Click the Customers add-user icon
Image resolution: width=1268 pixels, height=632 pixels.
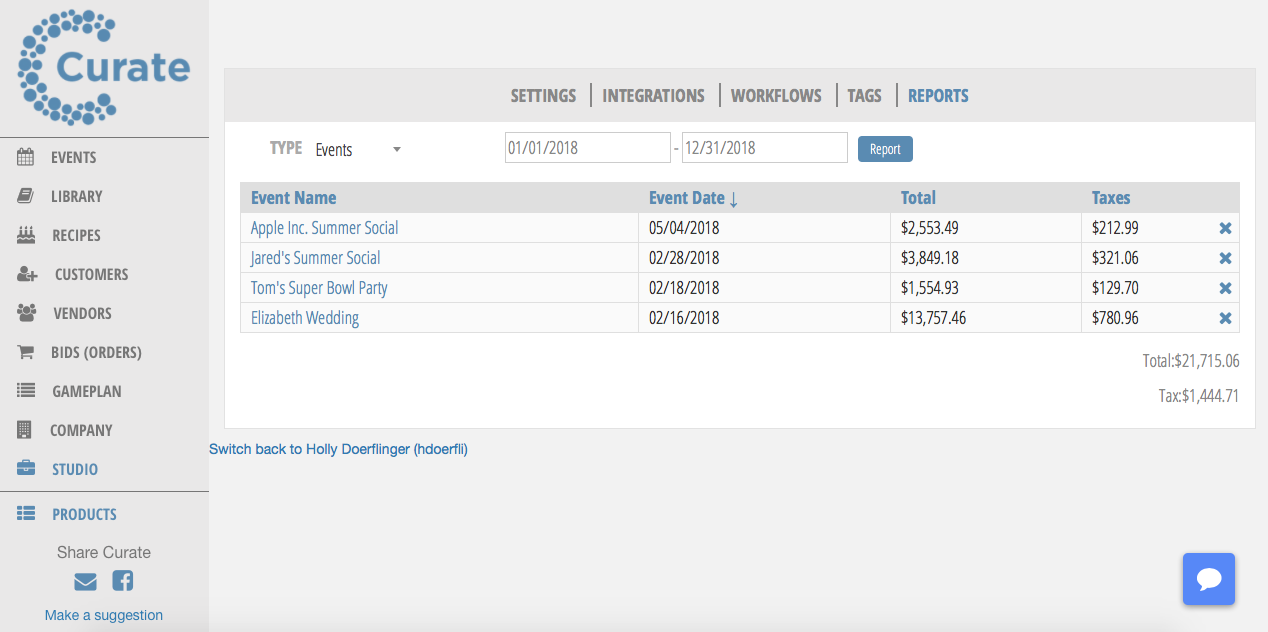pyautogui.click(x=27, y=274)
